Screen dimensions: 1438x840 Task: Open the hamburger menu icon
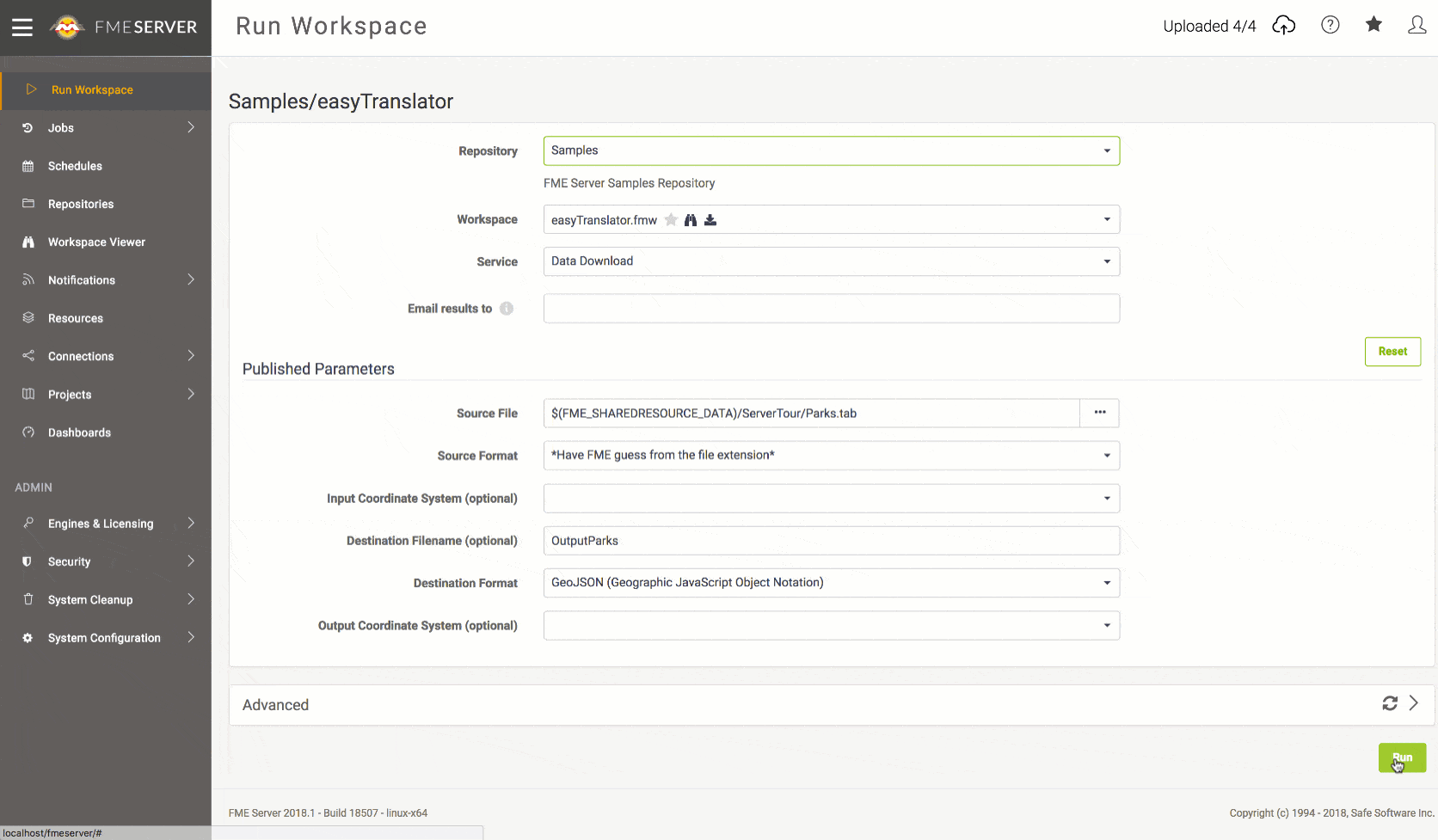(x=22, y=28)
